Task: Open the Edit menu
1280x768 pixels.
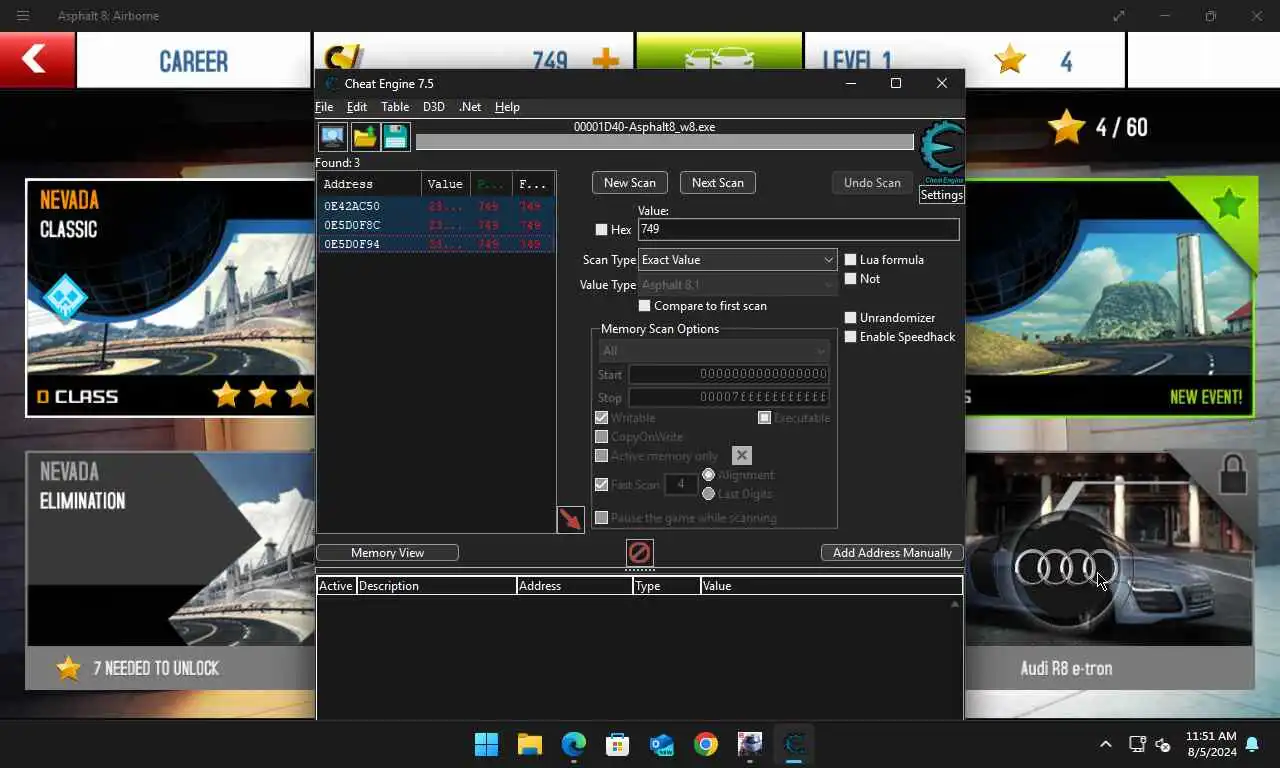Action: click(x=357, y=107)
